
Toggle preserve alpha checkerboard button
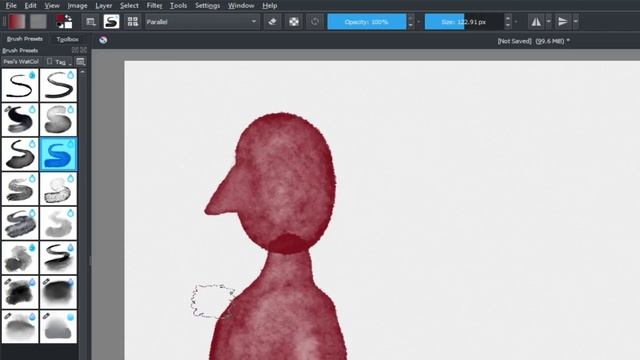click(x=293, y=22)
